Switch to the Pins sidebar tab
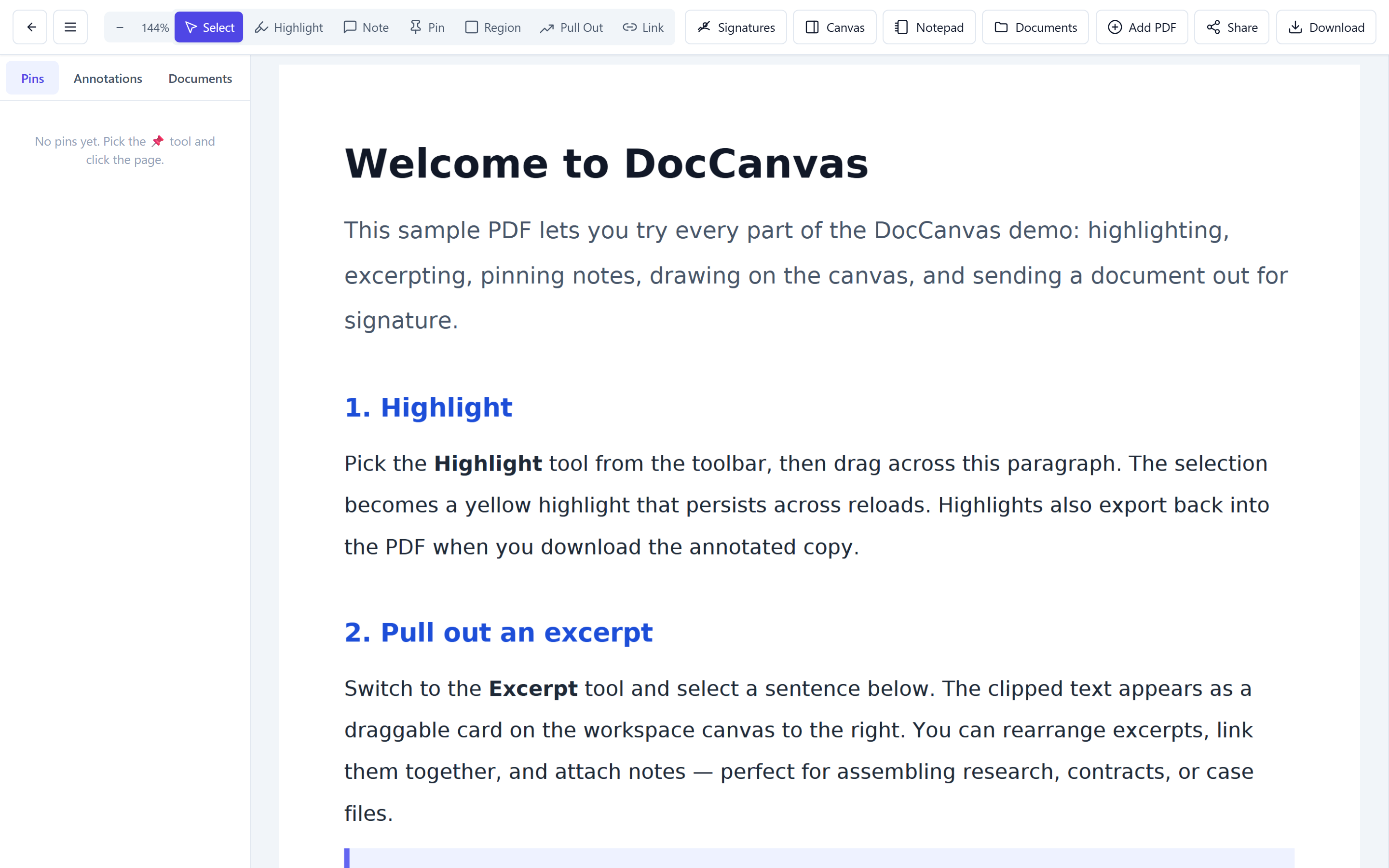Image resolution: width=1389 pixels, height=868 pixels. (32, 78)
